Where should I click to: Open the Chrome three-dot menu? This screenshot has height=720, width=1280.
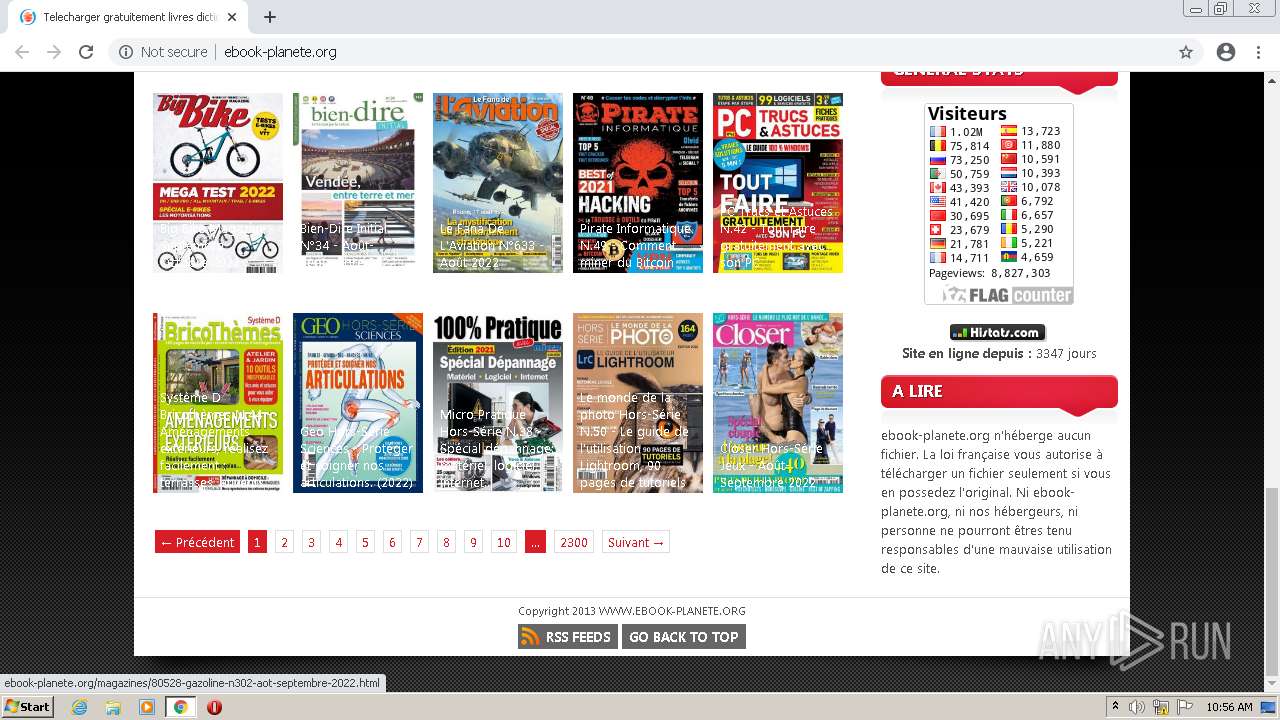(1258, 52)
